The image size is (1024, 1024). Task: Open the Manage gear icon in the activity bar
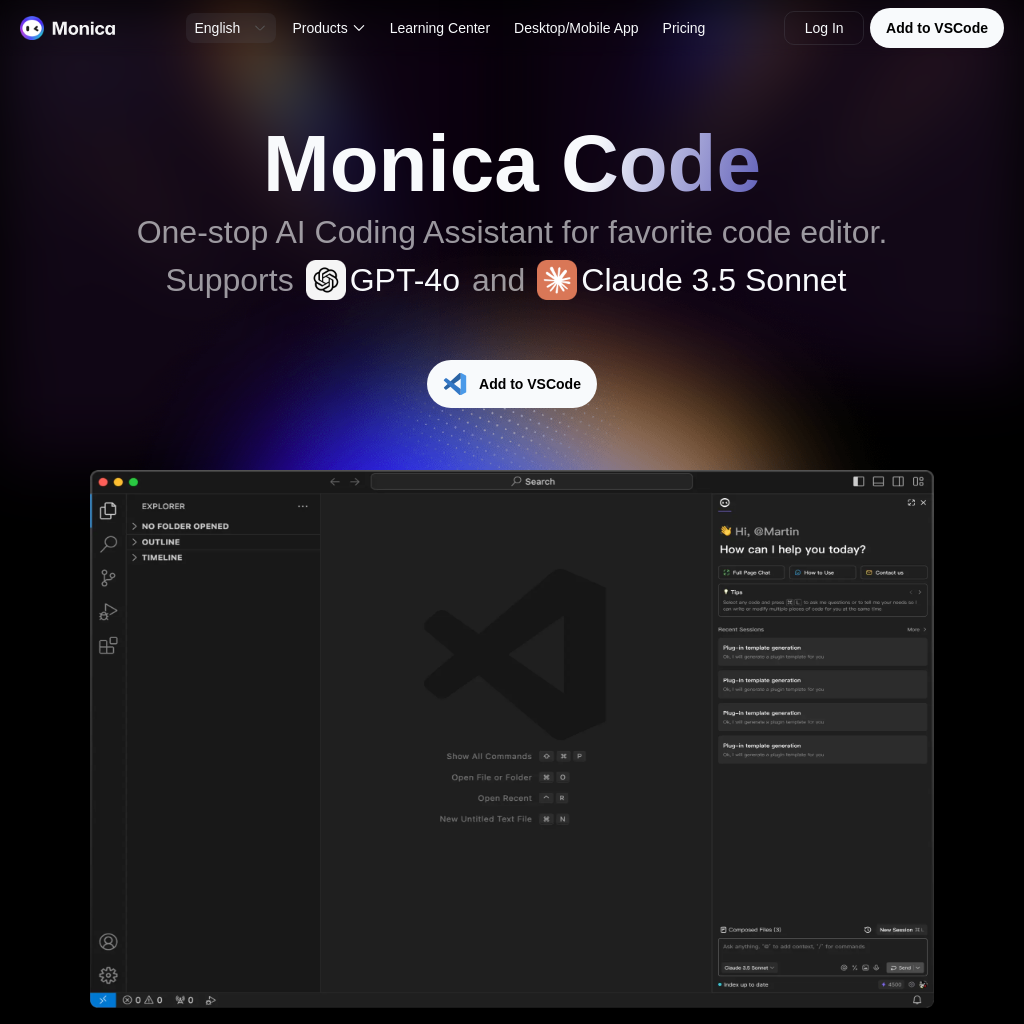(x=108, y=975)
